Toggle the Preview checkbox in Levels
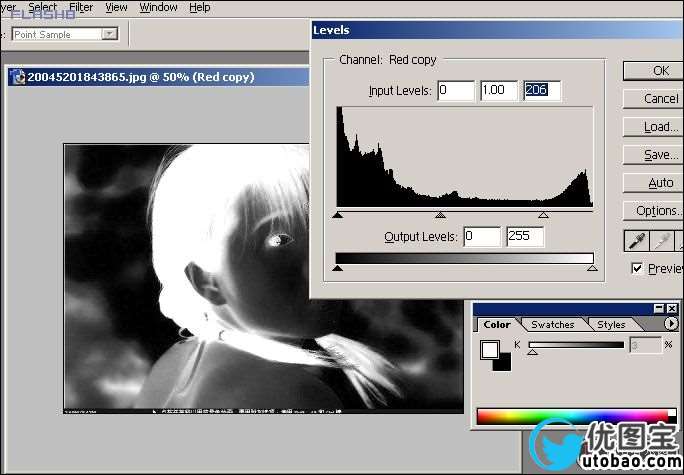 [x=637, y=269]
